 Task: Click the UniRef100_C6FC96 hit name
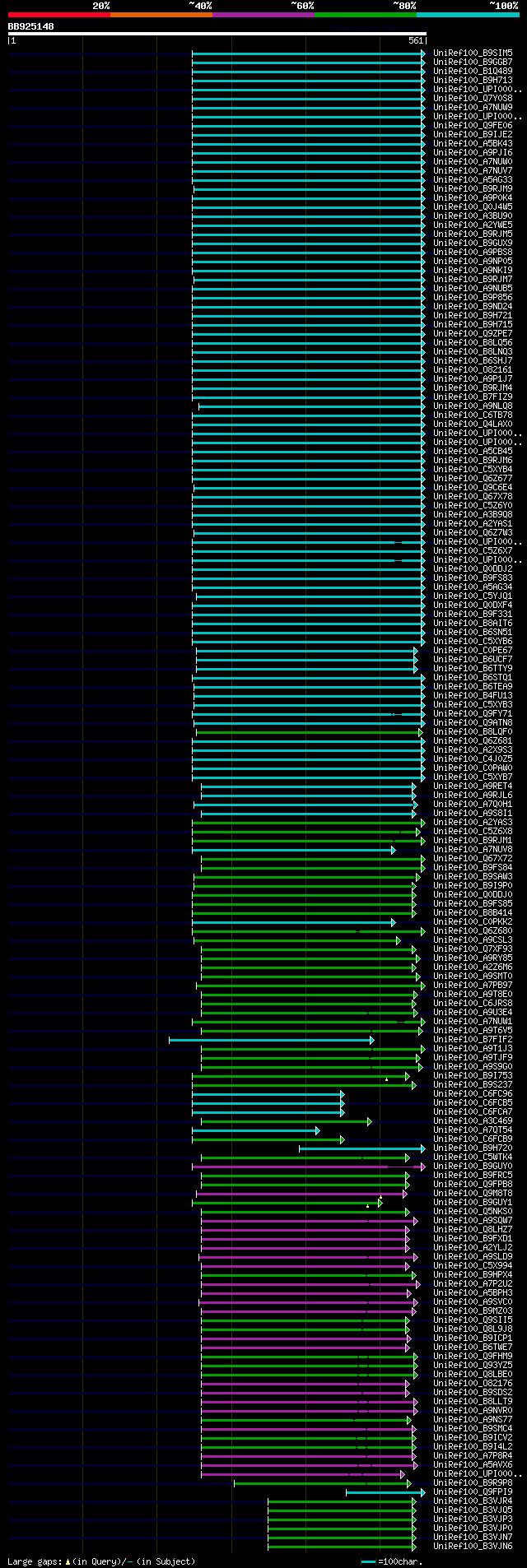[x=473, y=1093]
